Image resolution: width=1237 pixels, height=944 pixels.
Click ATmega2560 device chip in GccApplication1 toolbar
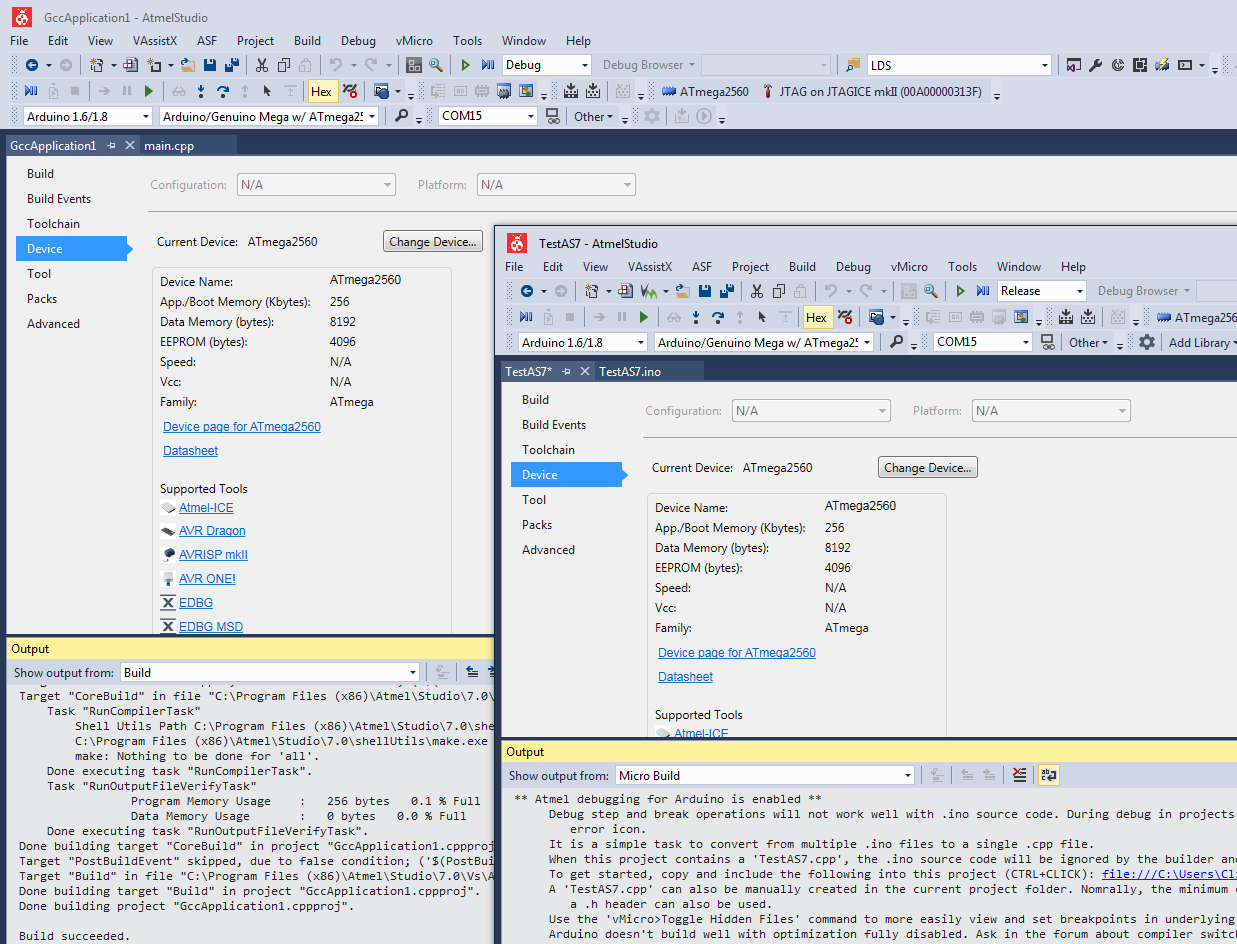pyautogui.click(x=705, y=91)
